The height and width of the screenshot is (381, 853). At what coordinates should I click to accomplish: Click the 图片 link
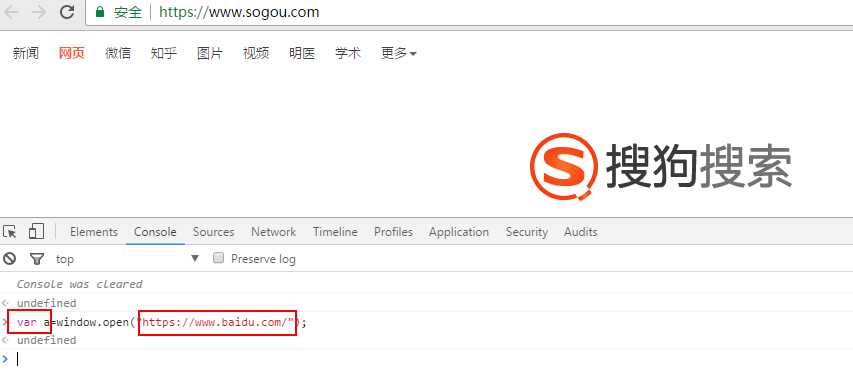click(x=209, y=53)
